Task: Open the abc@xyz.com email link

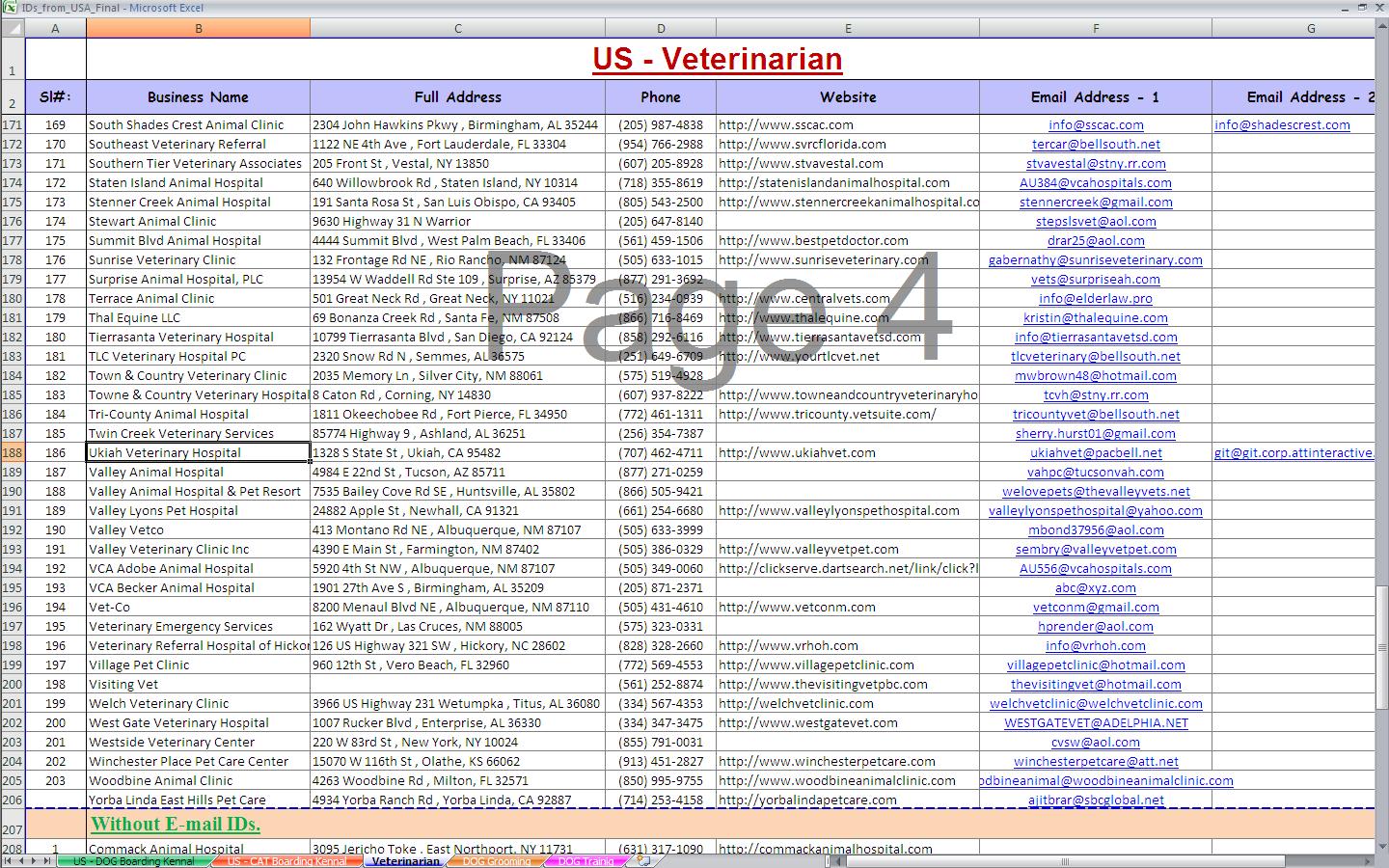Action: click(x=1096, y=587)
